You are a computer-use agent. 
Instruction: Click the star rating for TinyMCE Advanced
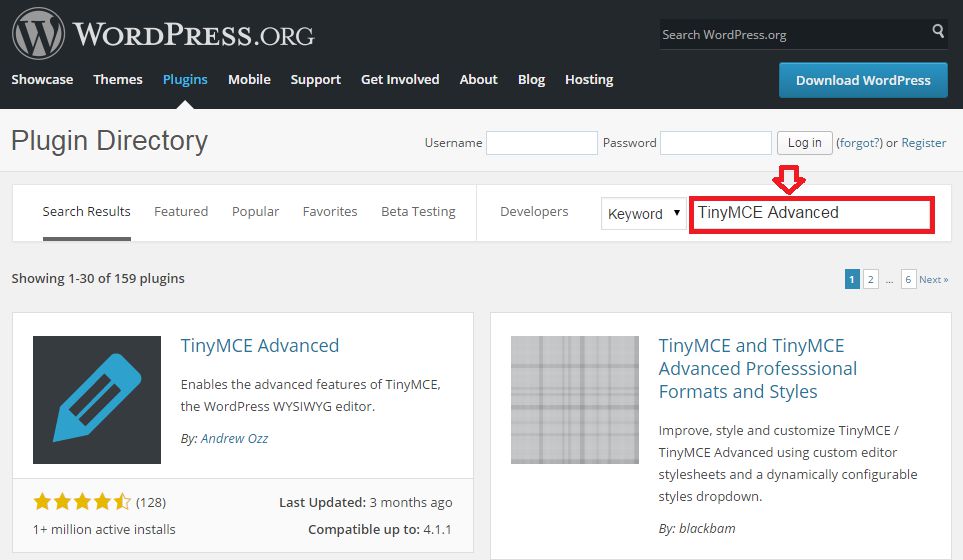82,502
